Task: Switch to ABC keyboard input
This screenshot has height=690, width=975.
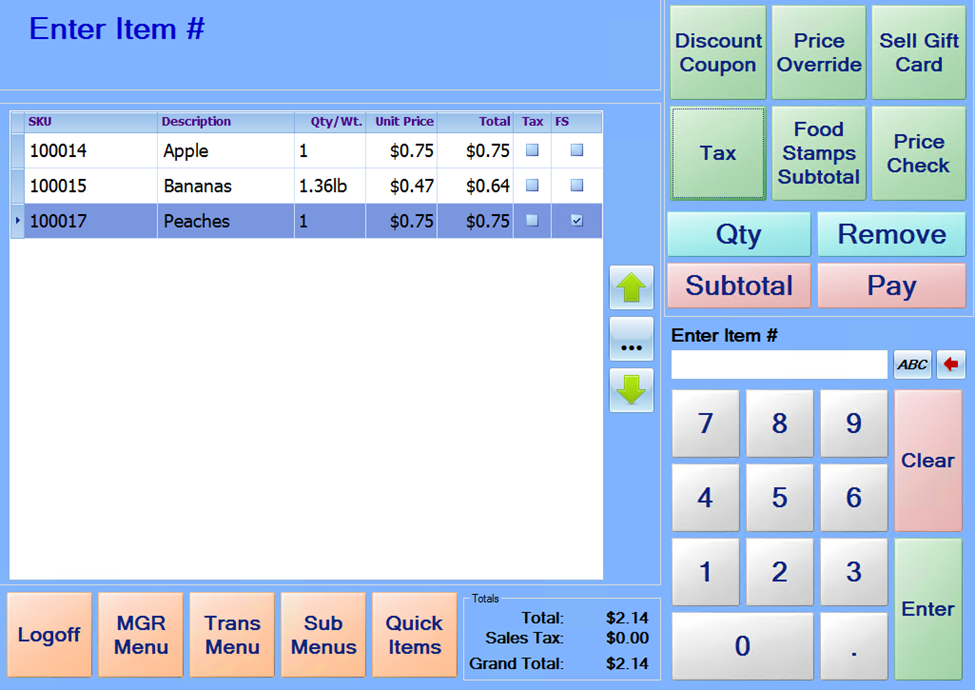Action: point(912,364)
